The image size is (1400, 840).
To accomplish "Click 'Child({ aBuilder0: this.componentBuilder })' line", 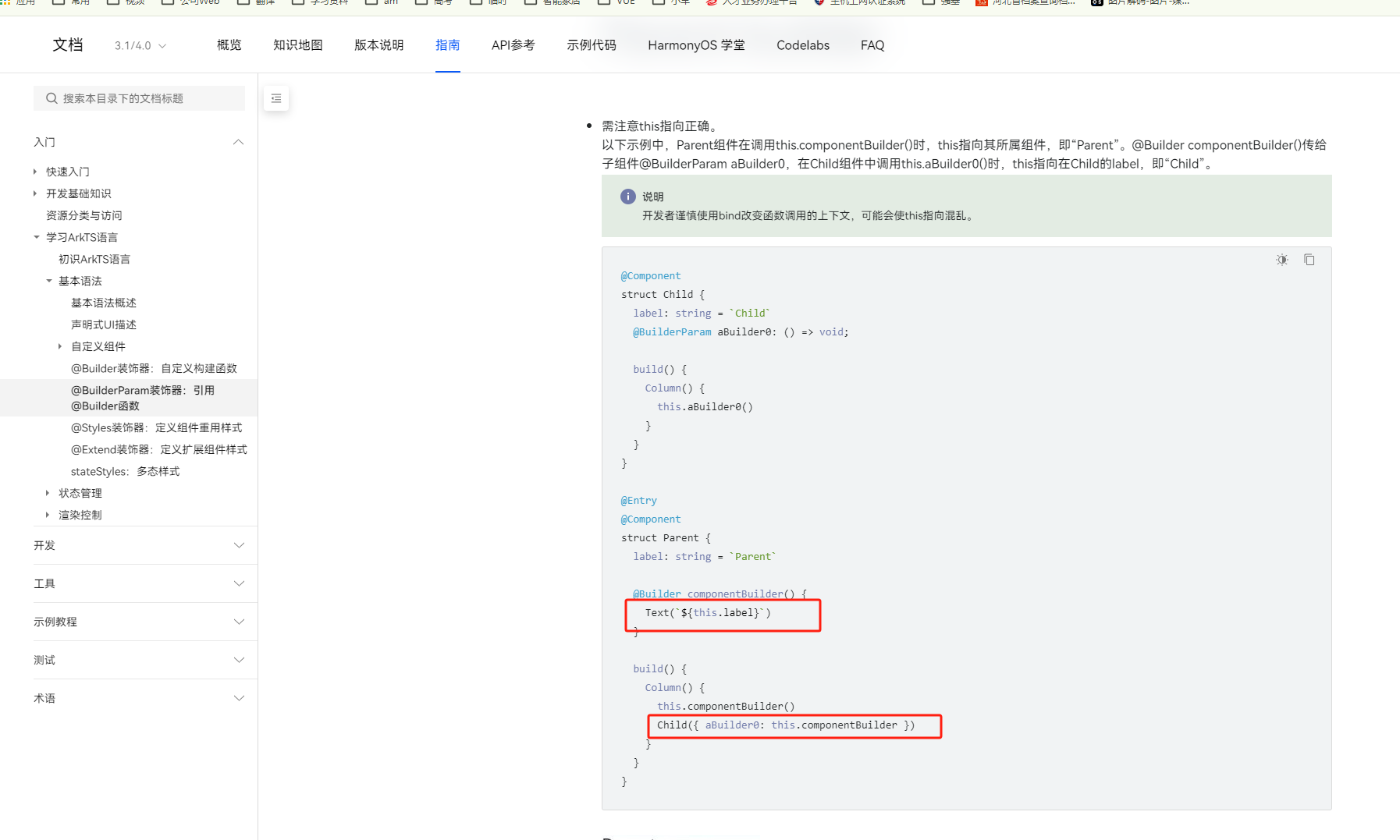I will (x=786, y=725).
